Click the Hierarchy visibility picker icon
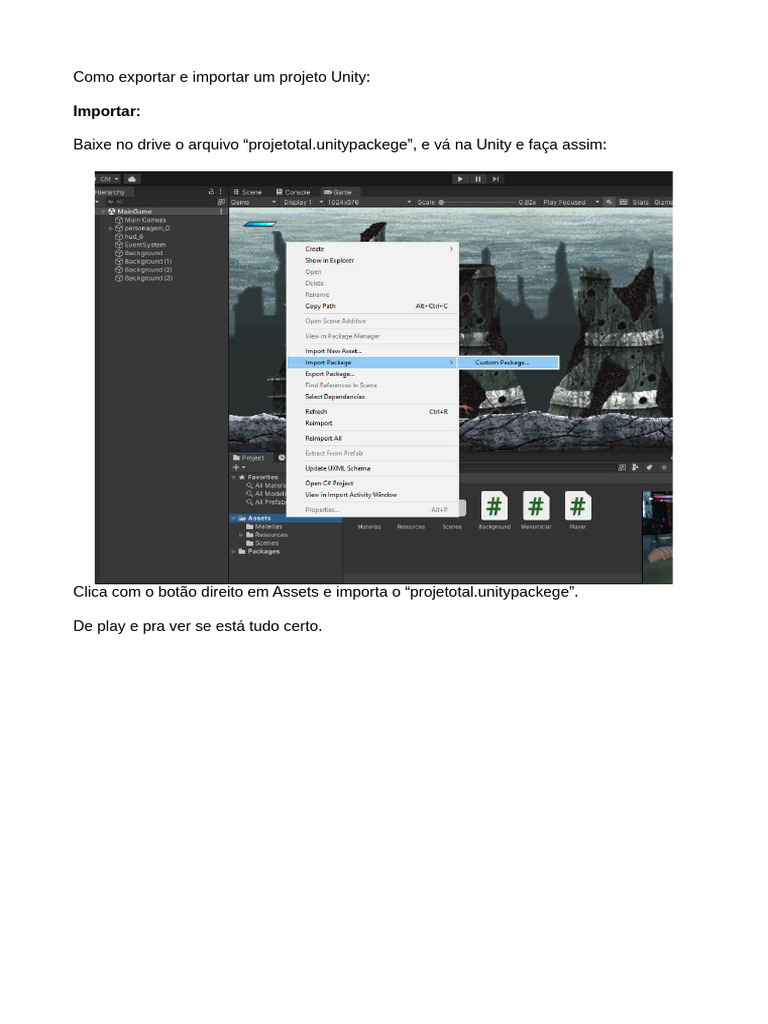This screenshot has height=1024, width=768. (221, 202)
